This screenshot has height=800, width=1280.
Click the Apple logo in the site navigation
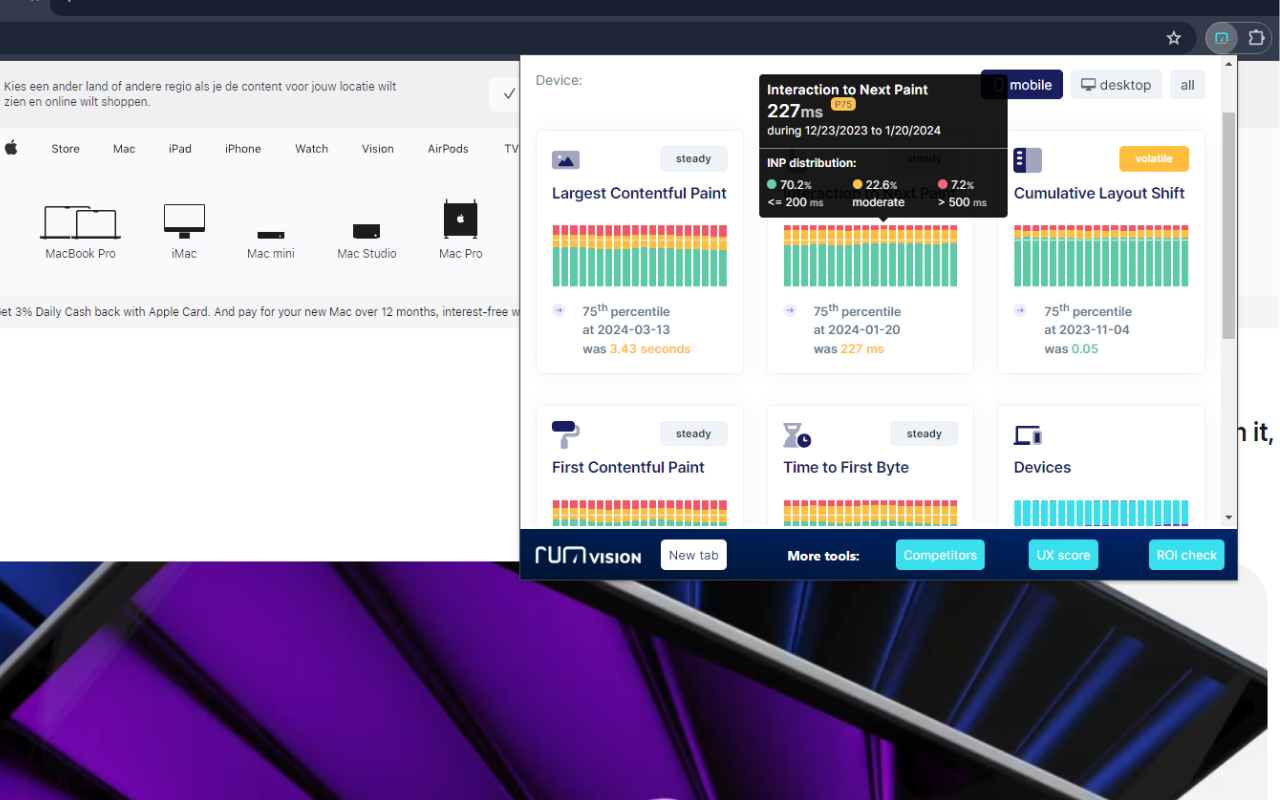[x=11, y=148]
